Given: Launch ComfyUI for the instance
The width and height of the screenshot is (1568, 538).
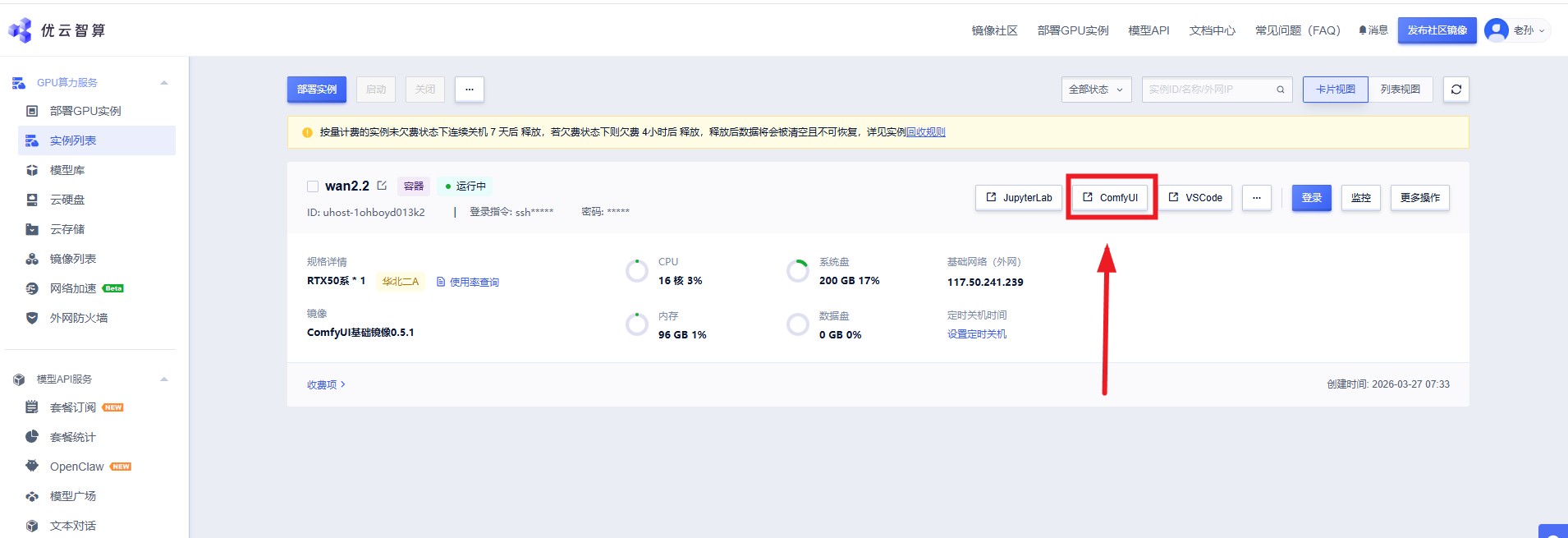Looking at the screenshot, I should tap(1110, 198).
